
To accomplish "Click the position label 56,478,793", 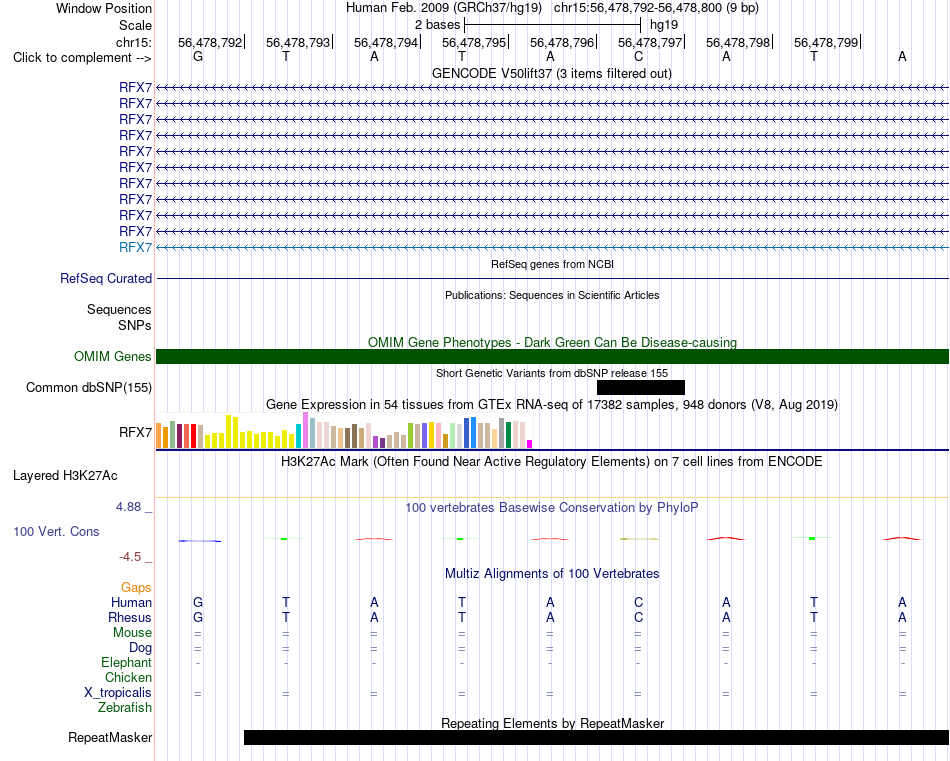I will pyautogui.click(x=298, y=42).
